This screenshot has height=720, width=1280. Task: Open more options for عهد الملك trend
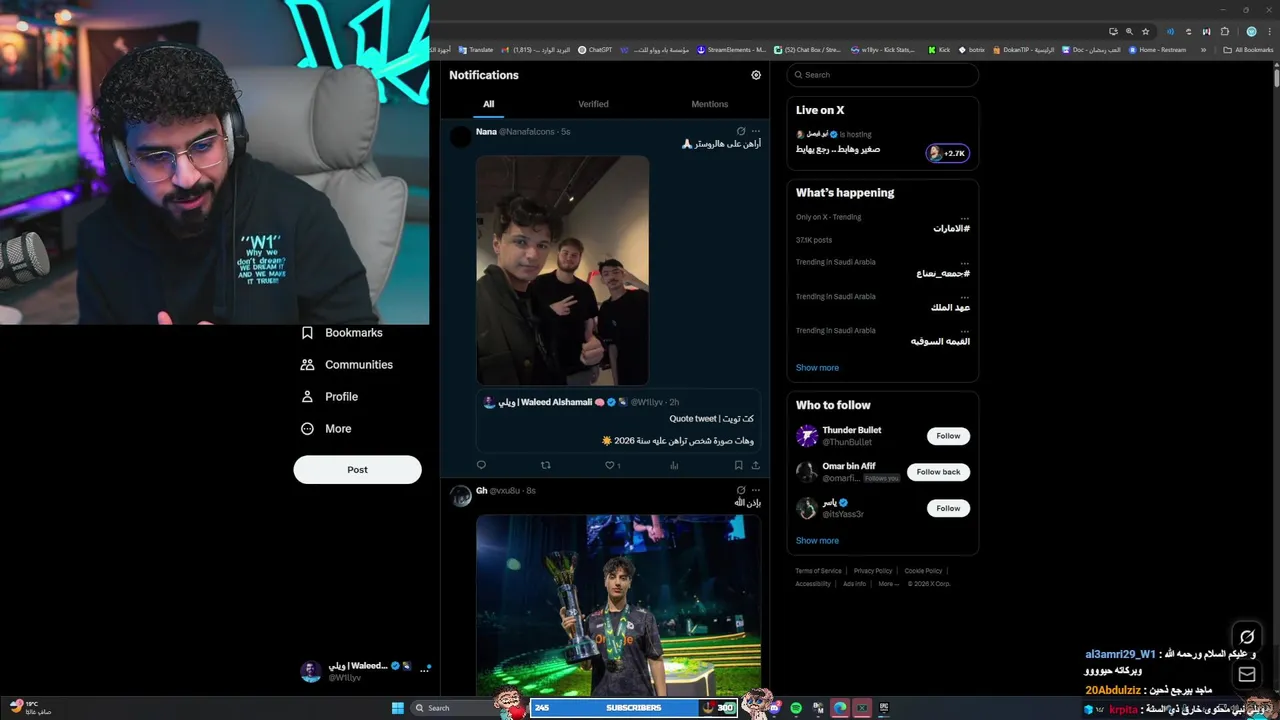click(964, 297)
